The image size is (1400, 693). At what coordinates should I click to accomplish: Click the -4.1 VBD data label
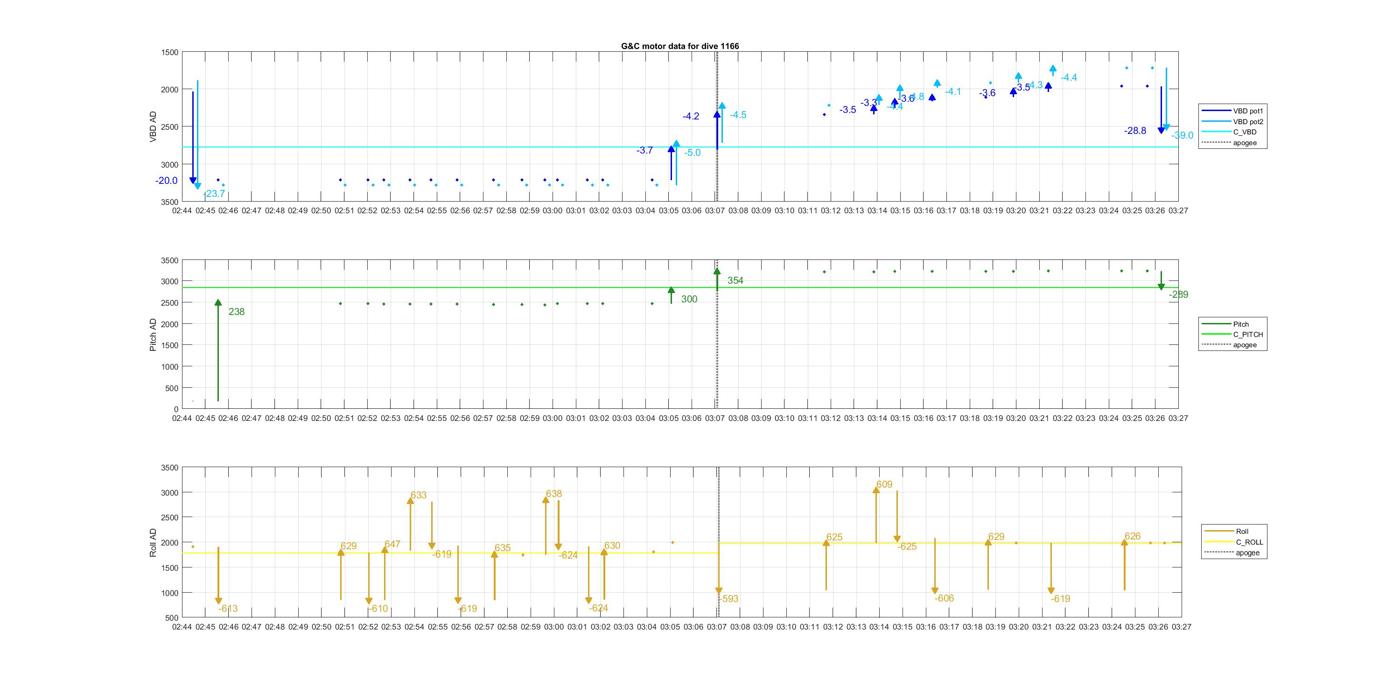(952, 92)
